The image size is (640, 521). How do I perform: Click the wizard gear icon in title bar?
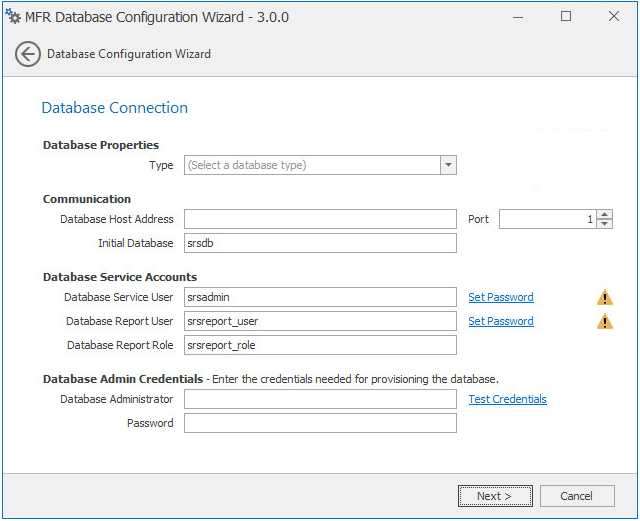[x=14, y=17]
